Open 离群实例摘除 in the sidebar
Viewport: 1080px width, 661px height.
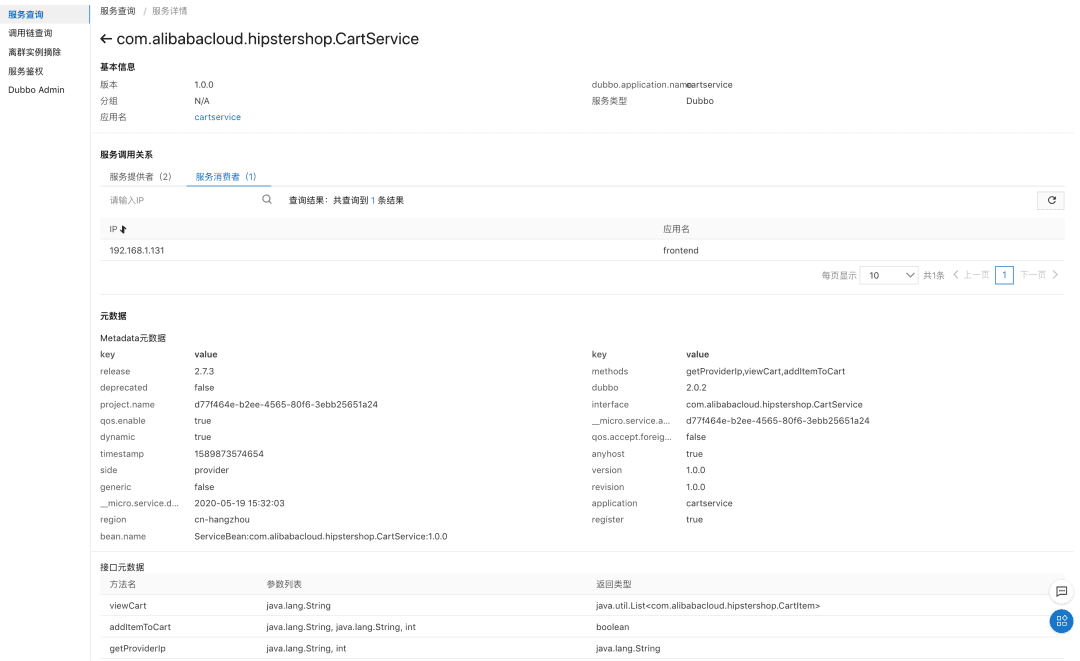point(34,52)
